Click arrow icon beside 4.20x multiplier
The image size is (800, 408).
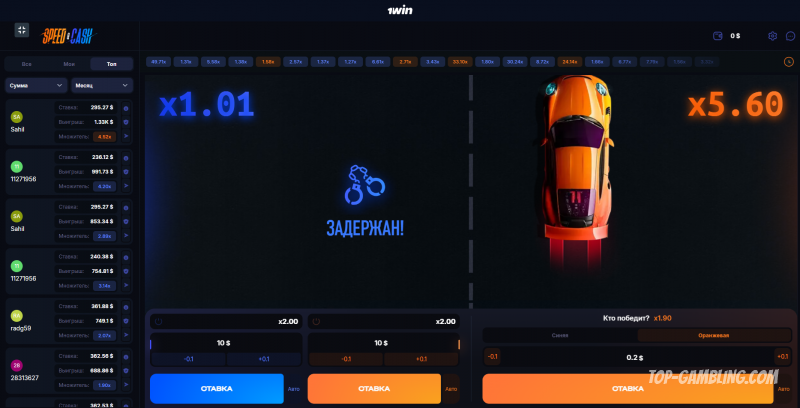(126, 186)
